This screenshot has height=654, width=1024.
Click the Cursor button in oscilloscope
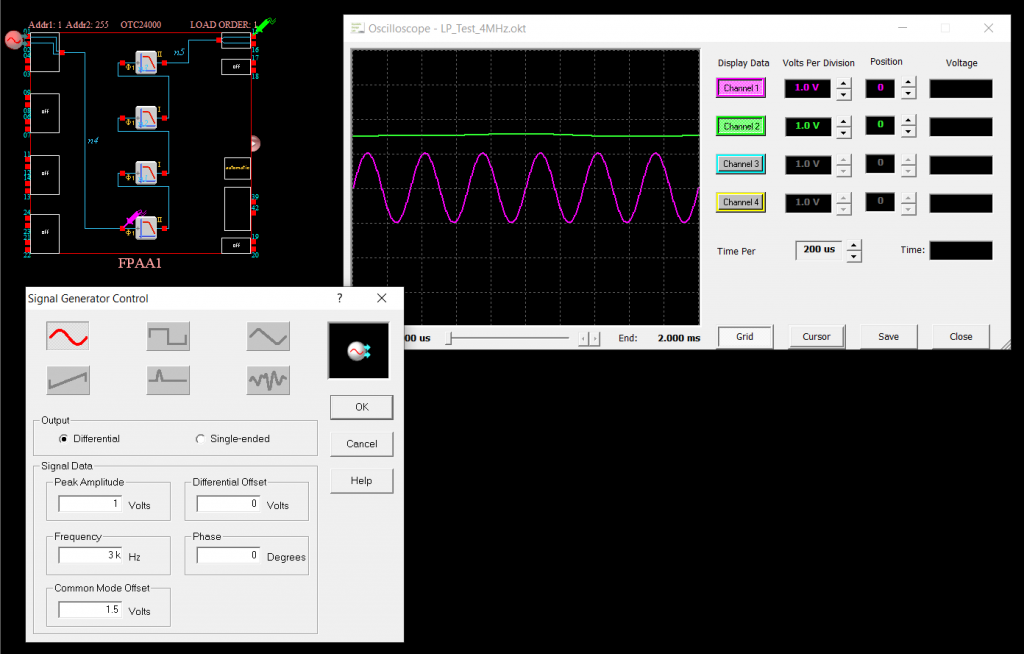(816, 337)
